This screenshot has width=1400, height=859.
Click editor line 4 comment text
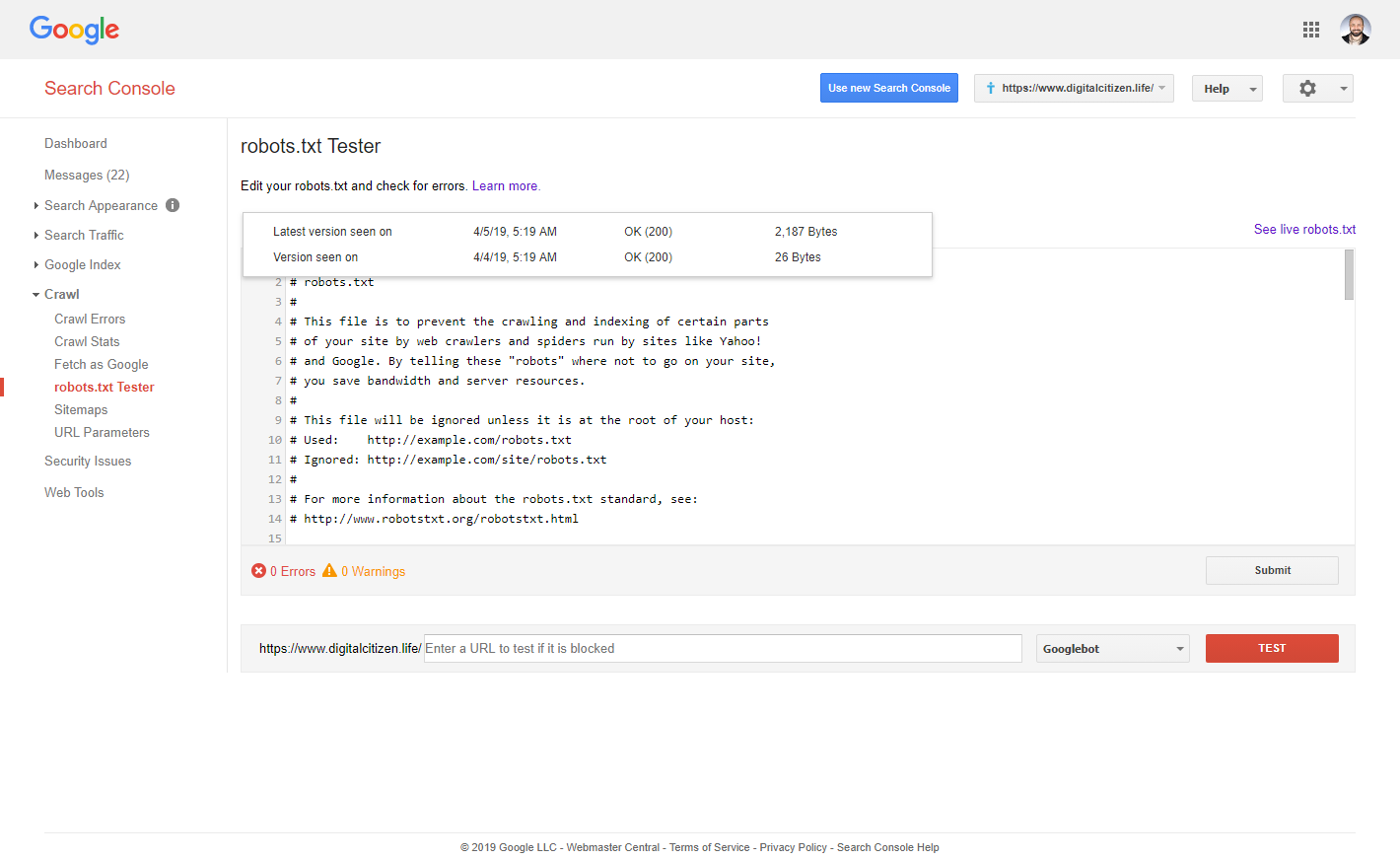(529, 322)
